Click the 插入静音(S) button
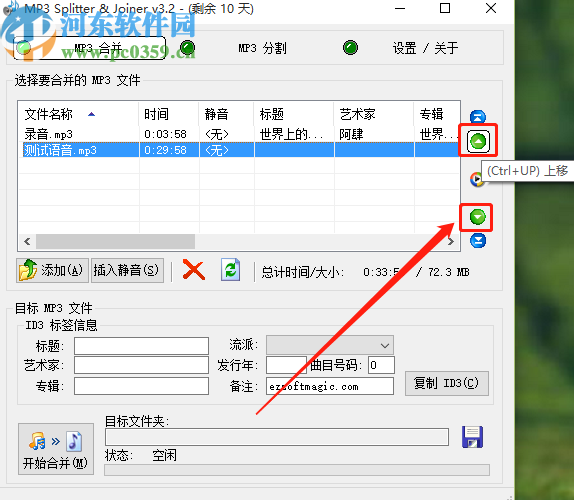Image resolution: width=574 pixels, height=500 pixels. tap(127, 270)
